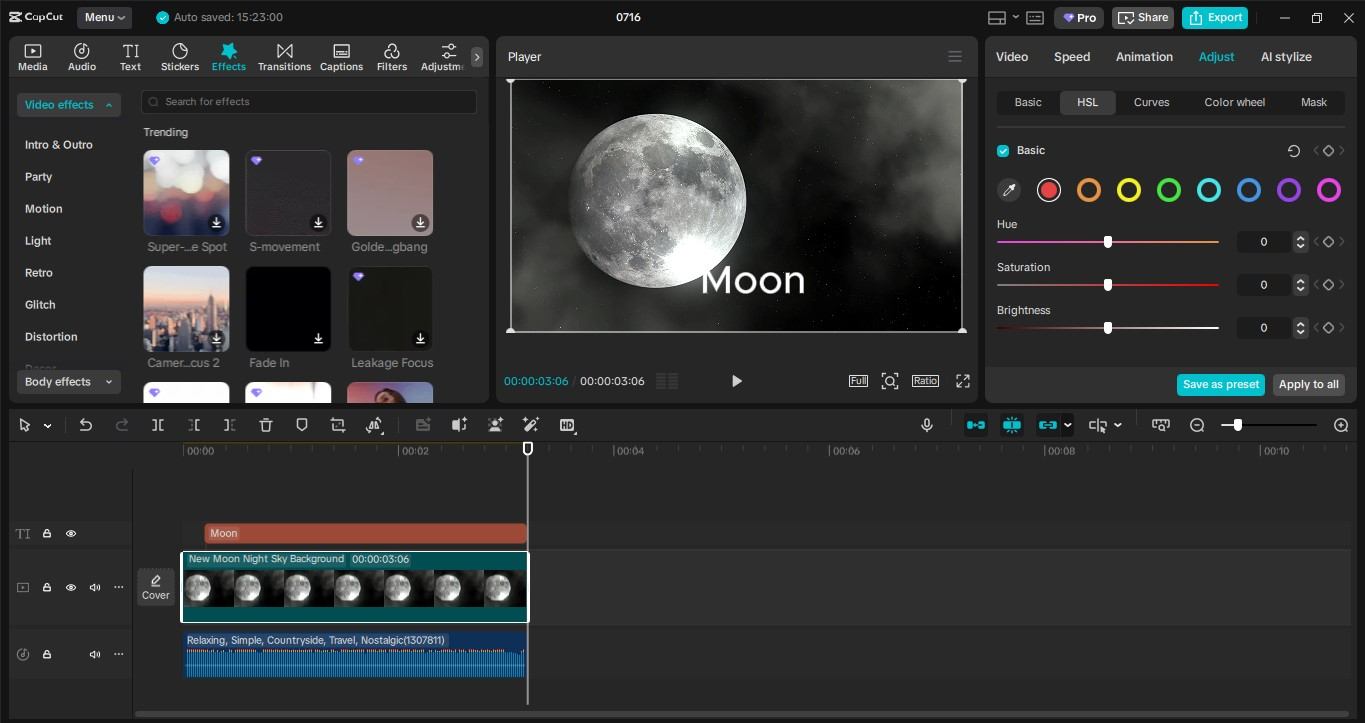Viewport: 1365px width, 723px height.
Task: Lock the text track
Action: coord(47,534)
